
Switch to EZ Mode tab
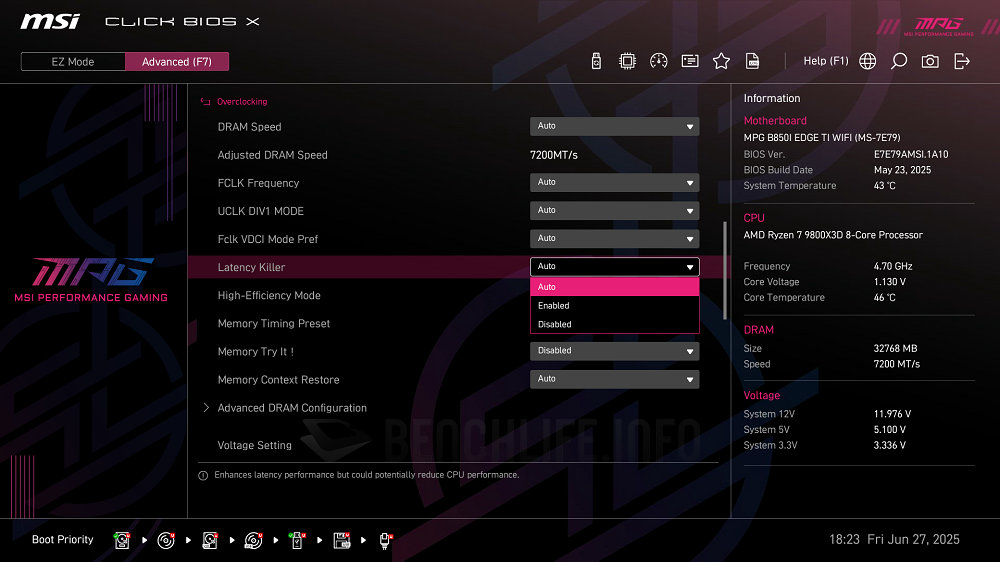tap(73, 62)
